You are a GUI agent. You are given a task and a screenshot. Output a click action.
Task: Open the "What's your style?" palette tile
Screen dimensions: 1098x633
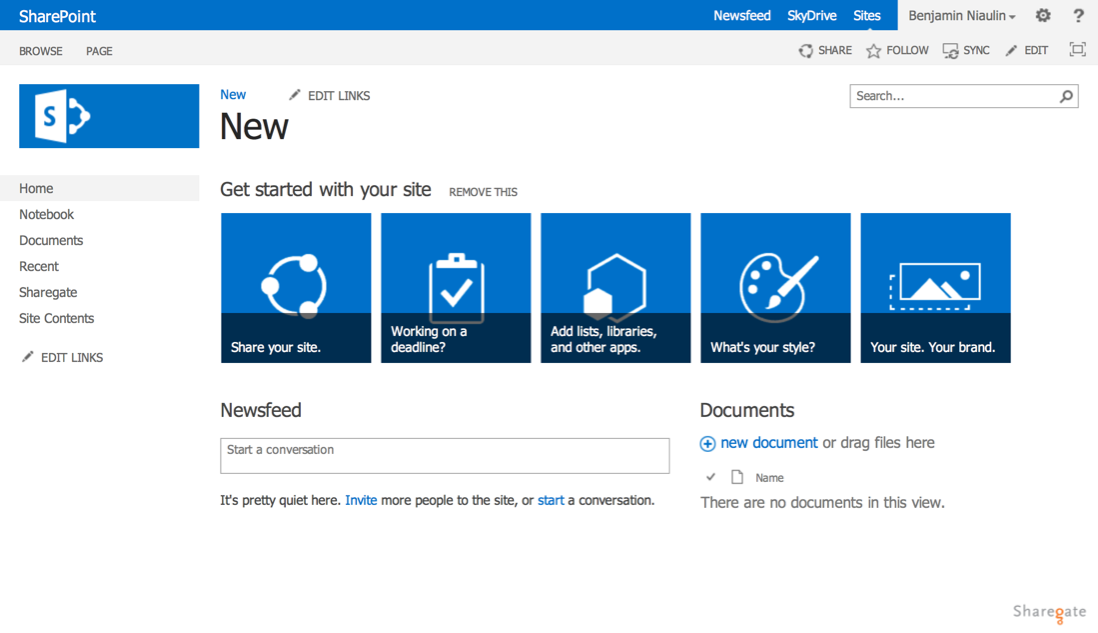tap(775, 287)
